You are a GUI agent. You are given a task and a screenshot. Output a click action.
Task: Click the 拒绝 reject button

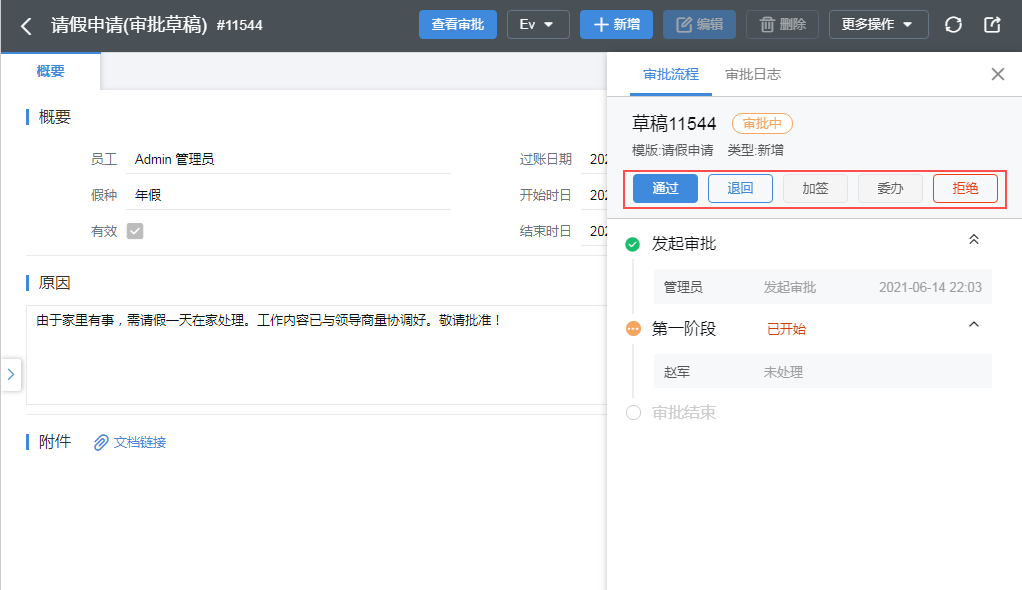(965, 188)
